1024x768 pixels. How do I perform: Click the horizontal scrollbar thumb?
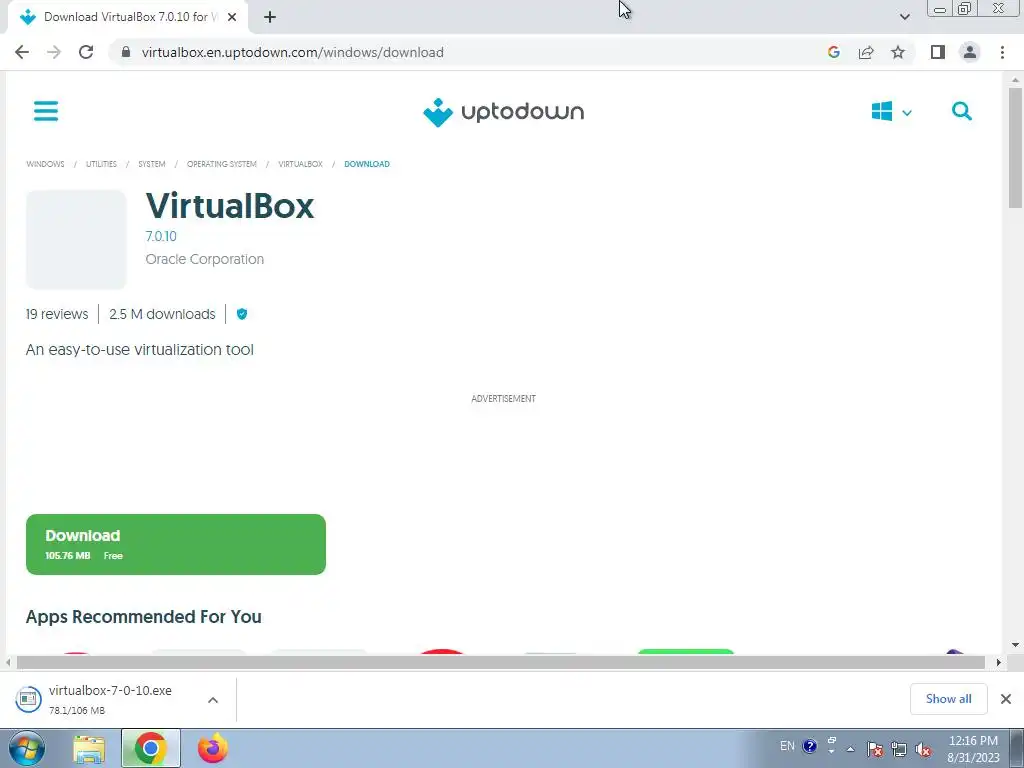coord(500,662)
